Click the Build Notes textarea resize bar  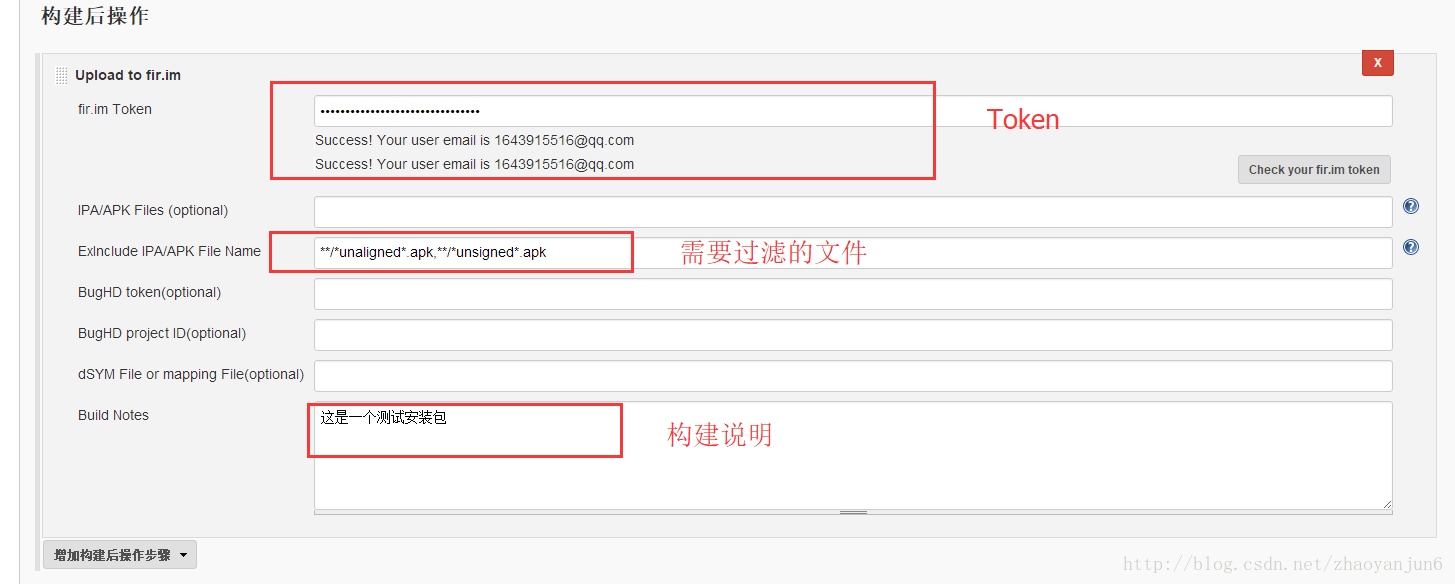point(853,512)
